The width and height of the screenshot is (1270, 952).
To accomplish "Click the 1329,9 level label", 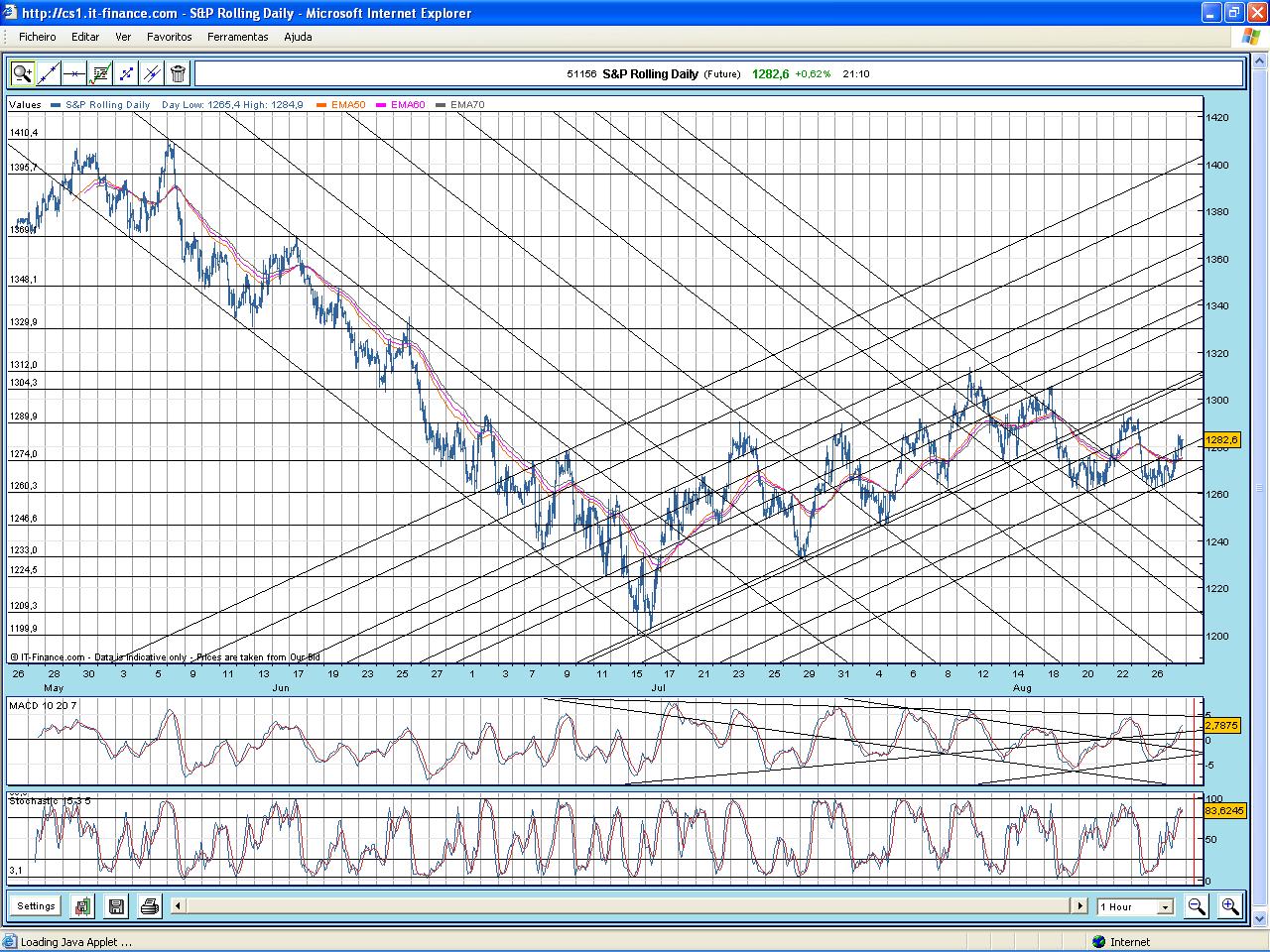I will click(24, 322).
